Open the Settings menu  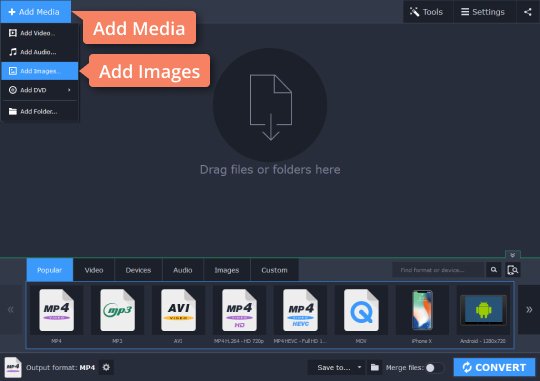coord(484,12)
